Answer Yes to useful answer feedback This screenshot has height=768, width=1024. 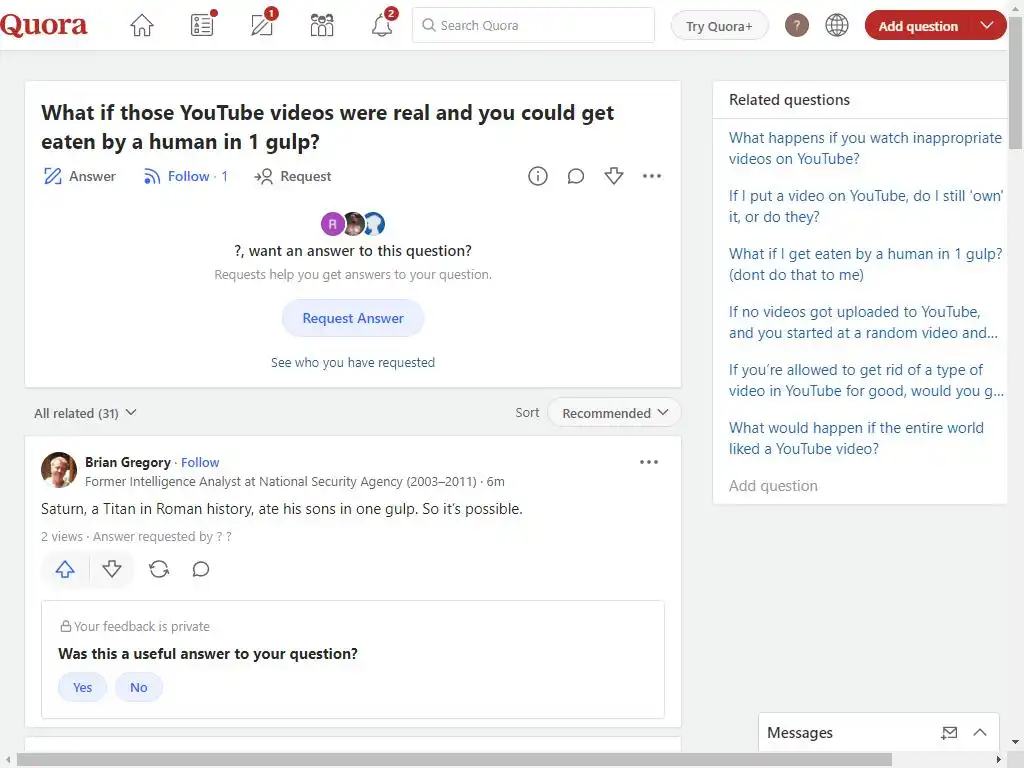82,687
